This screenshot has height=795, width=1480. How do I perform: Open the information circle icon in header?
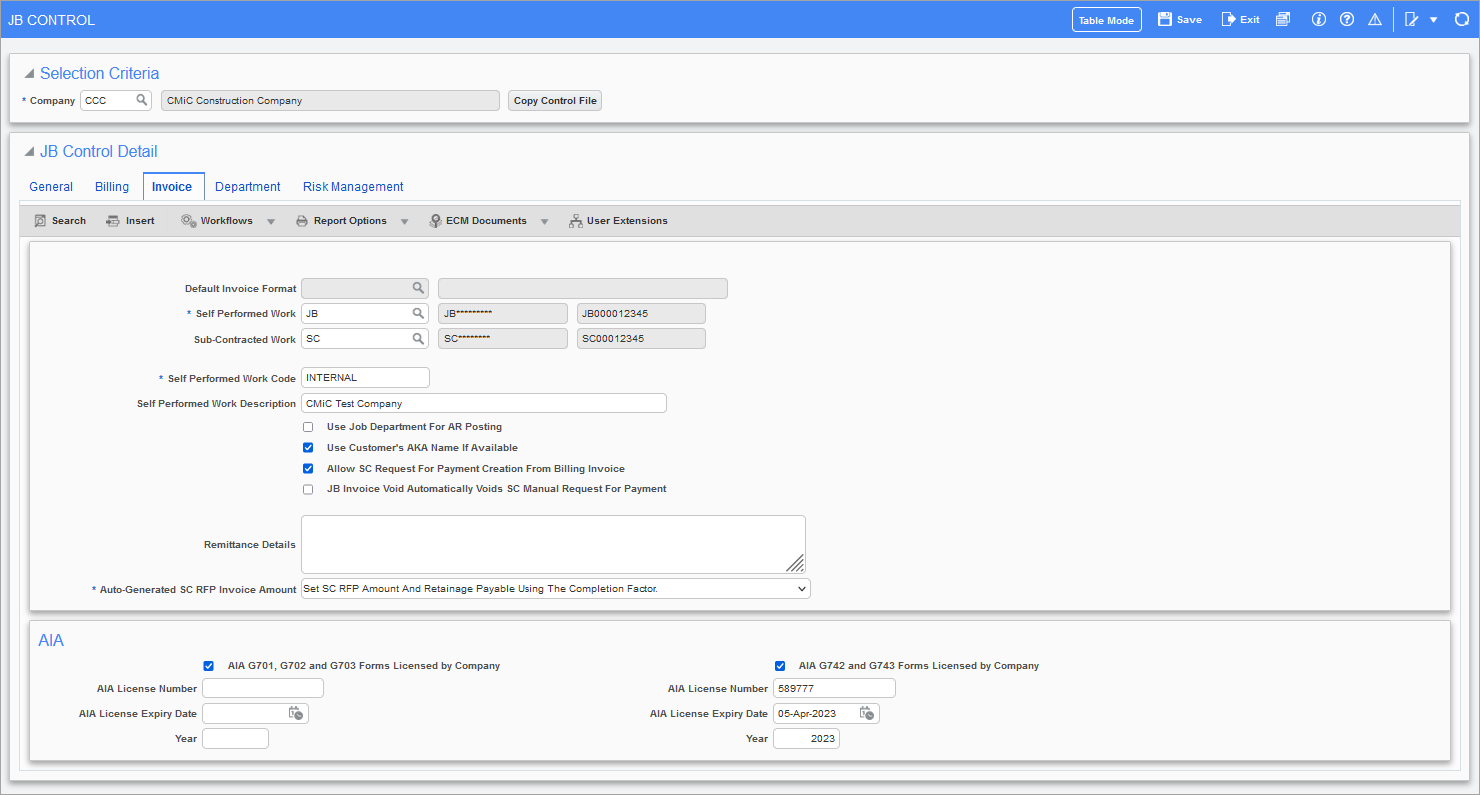point(1319,19)
